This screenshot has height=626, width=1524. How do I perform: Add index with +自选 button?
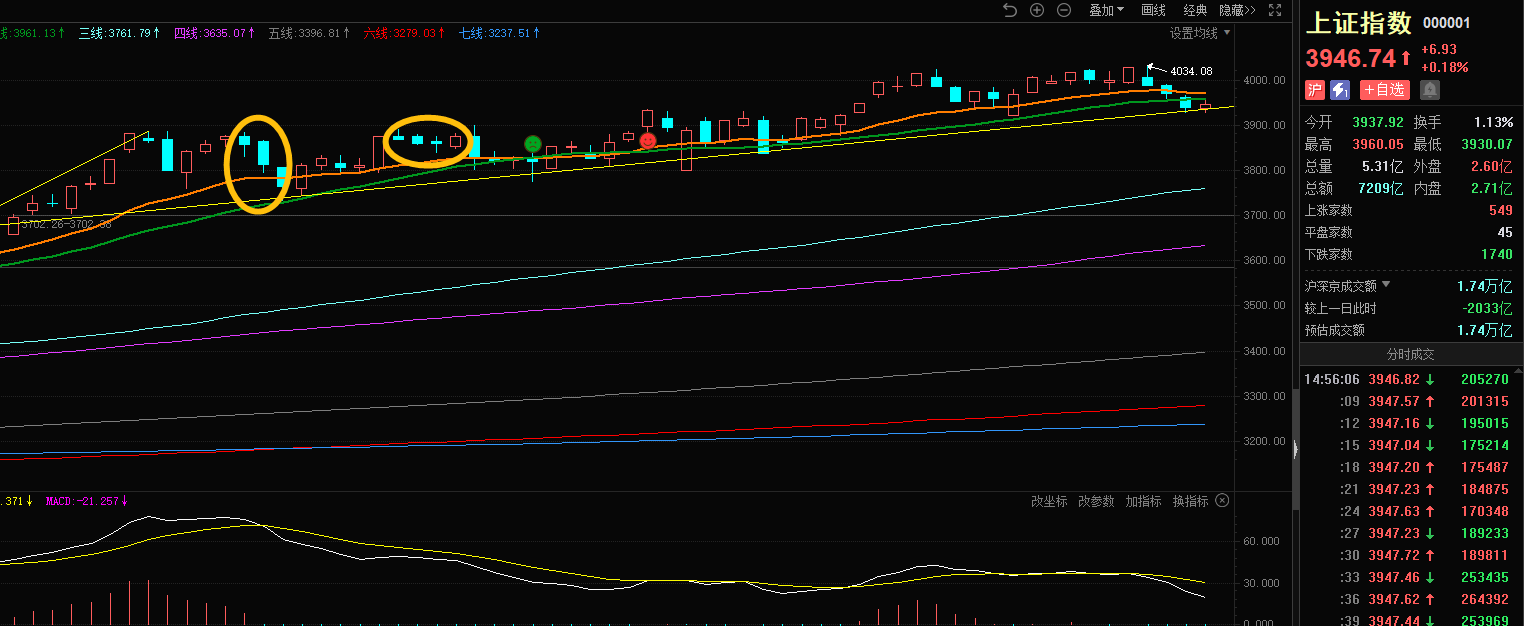1384,90
